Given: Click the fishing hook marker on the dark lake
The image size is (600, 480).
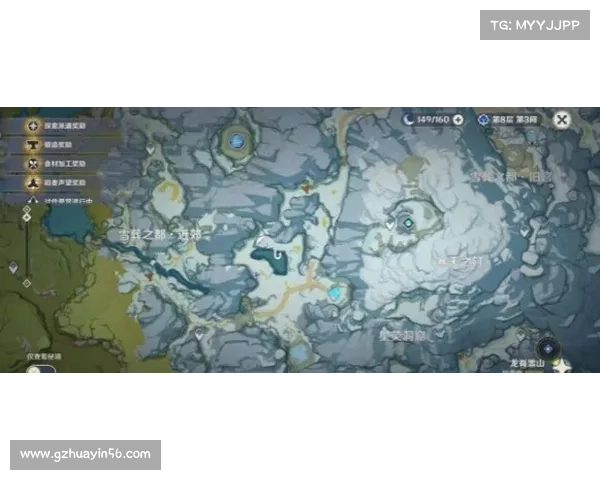Looking at the screenshot, I should (278, 254).
